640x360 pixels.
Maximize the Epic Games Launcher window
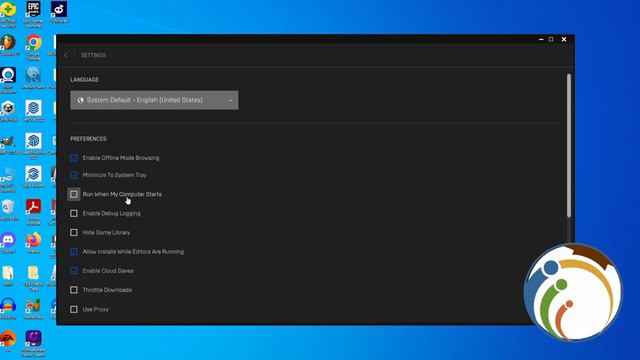[551, 39]
